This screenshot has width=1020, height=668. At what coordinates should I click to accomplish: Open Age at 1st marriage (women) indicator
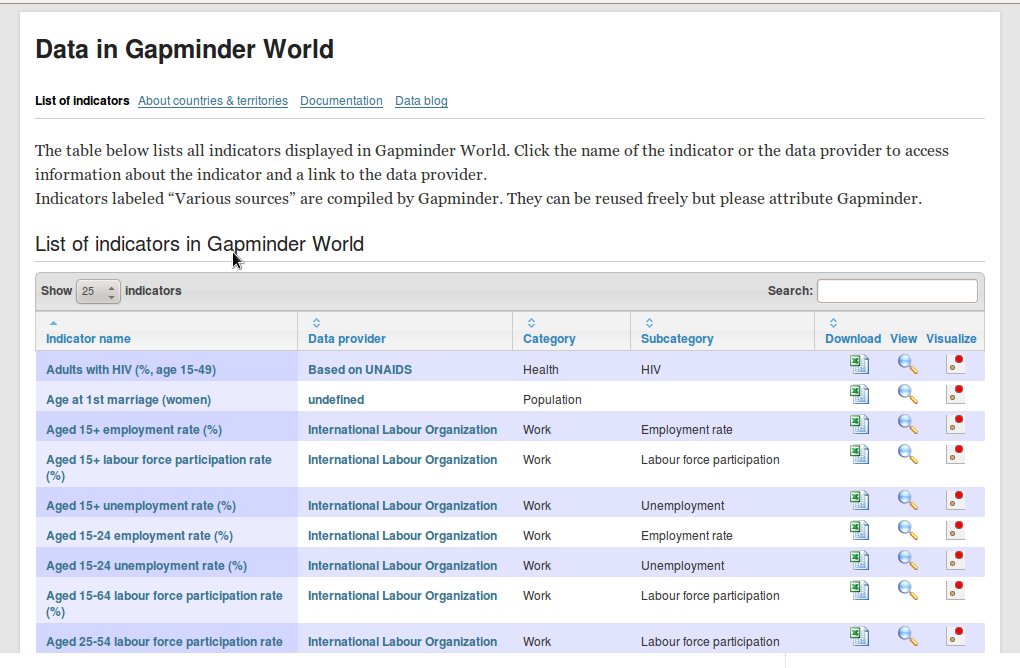click(x=128, y=399)
